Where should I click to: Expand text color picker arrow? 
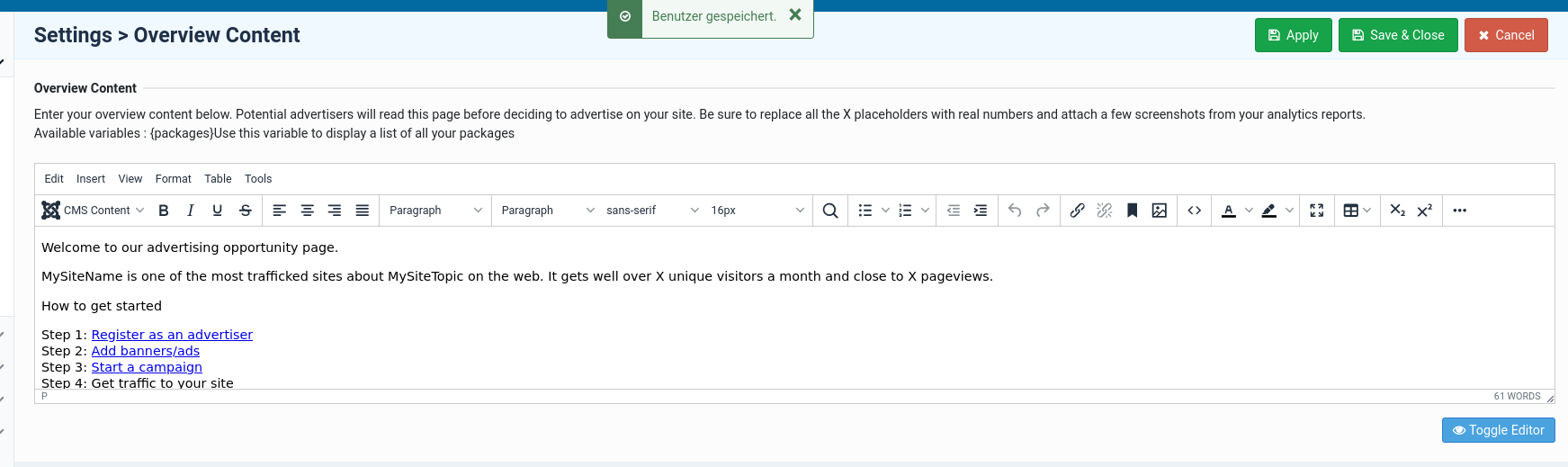(x=1249, y=211)
